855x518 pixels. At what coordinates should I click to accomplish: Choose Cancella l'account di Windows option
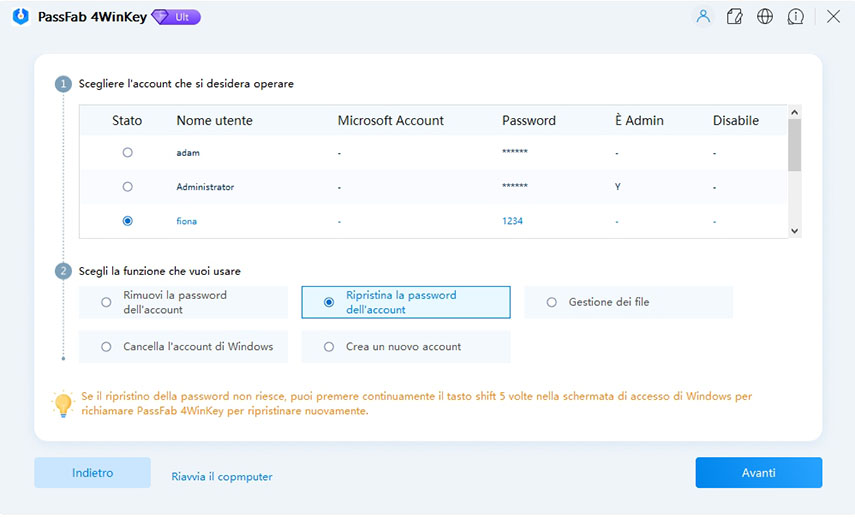point(106,347)
